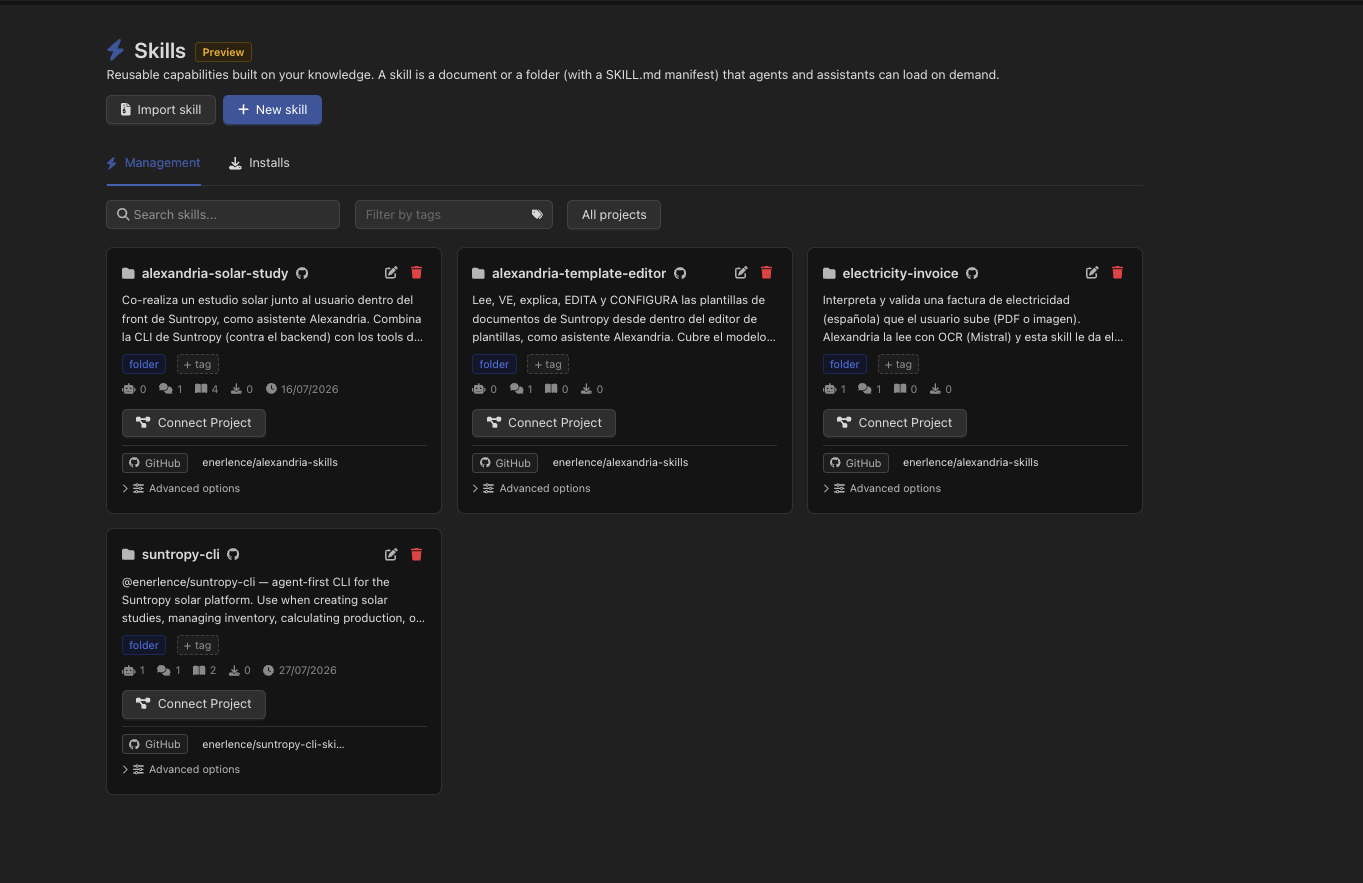Add a tag to alexandria-solar-study
Image resolution: width=1363 pixels, height=883 pixels.
click(198, 364)
